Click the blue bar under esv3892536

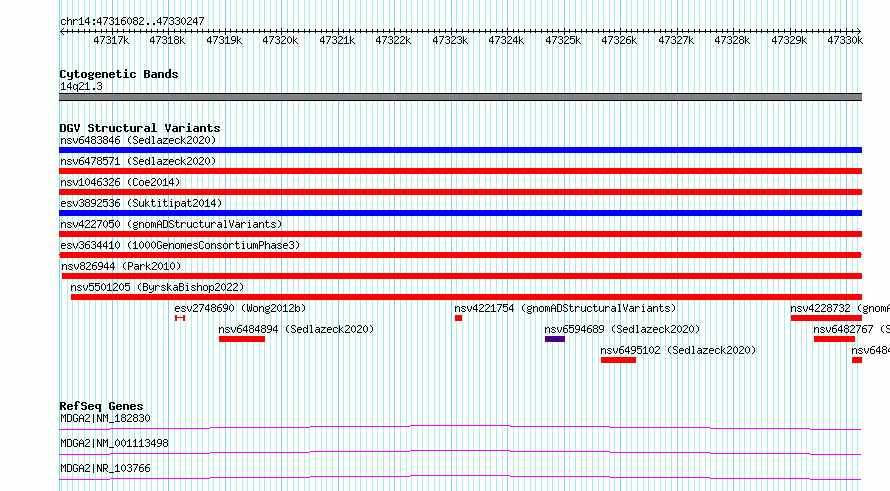460,213
